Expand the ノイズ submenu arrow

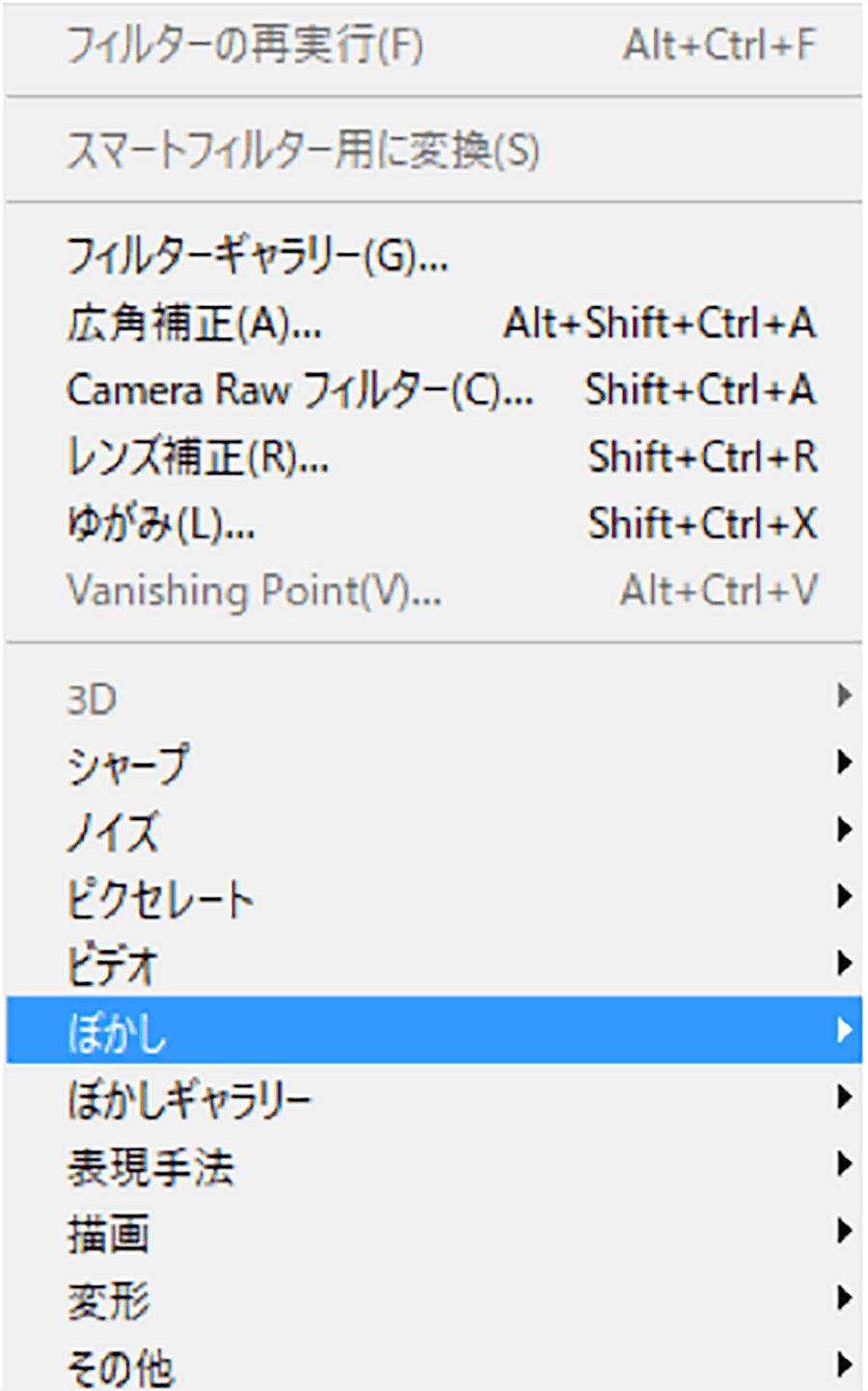[x=844, y=830]
